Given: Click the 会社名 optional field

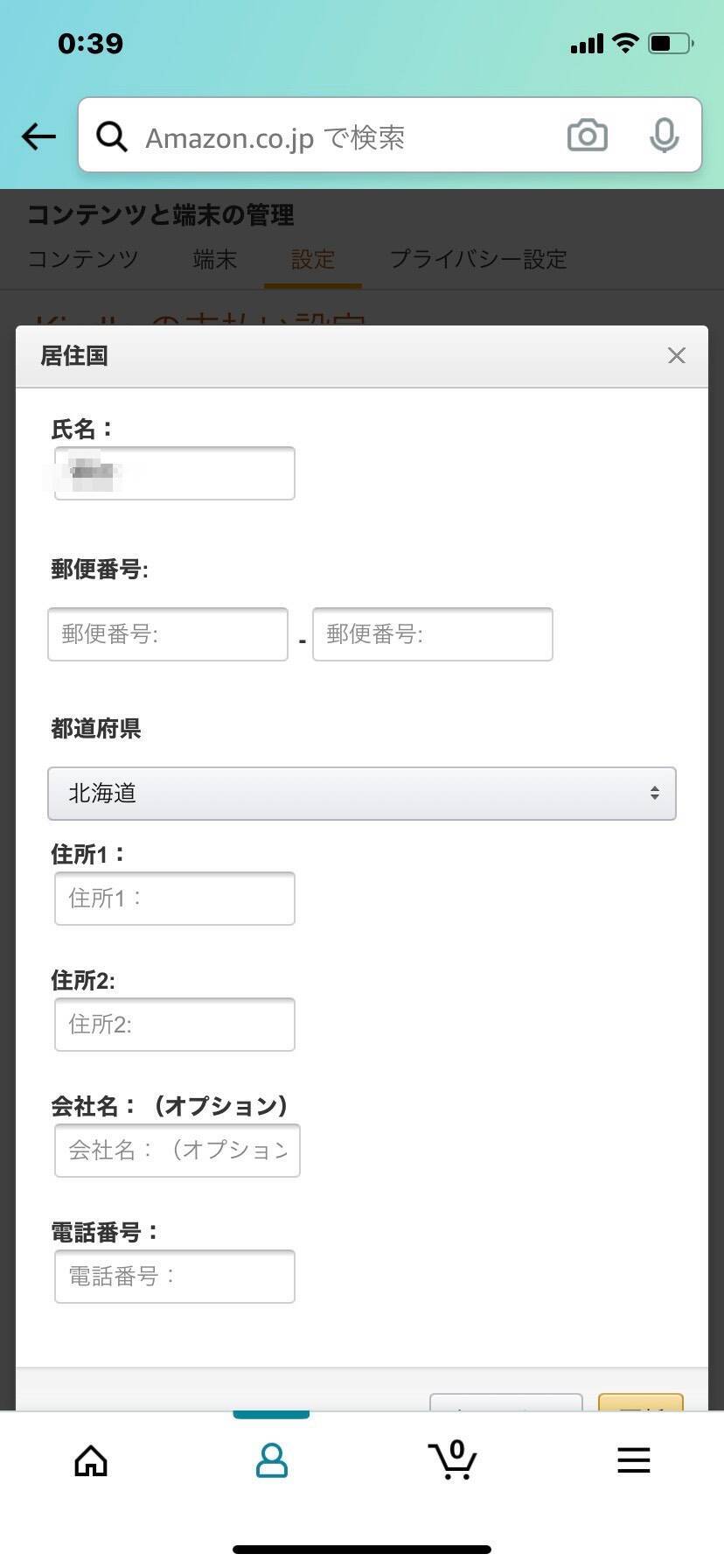Looking at the screenshot, I should 178,1151.
